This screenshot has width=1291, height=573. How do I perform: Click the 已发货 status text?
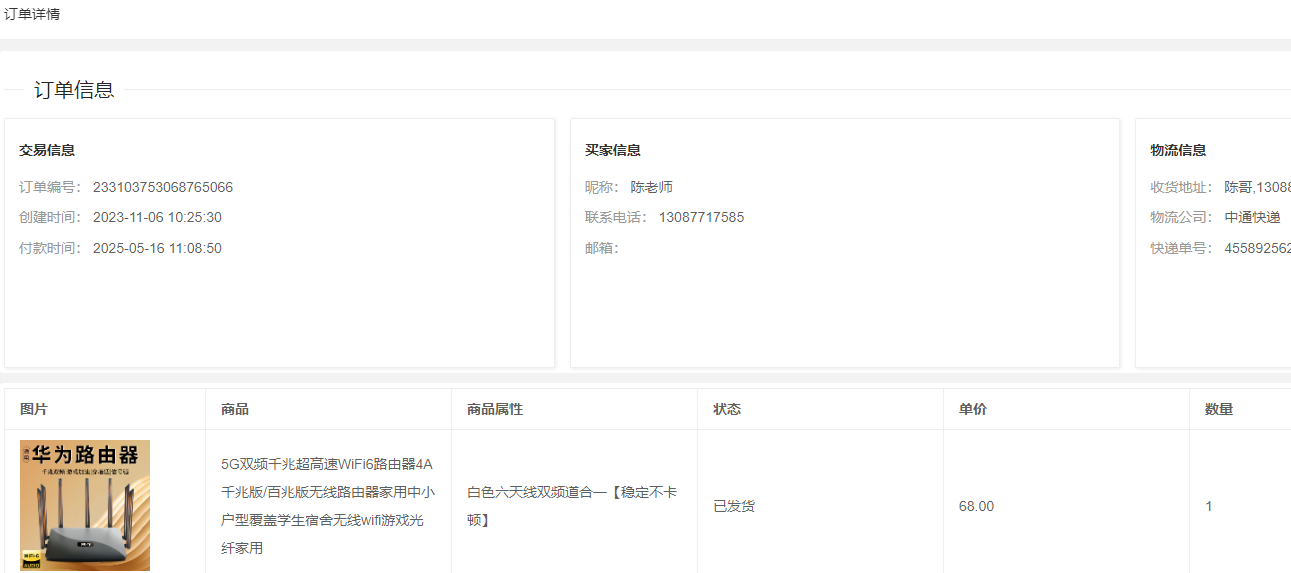(734, 506)
